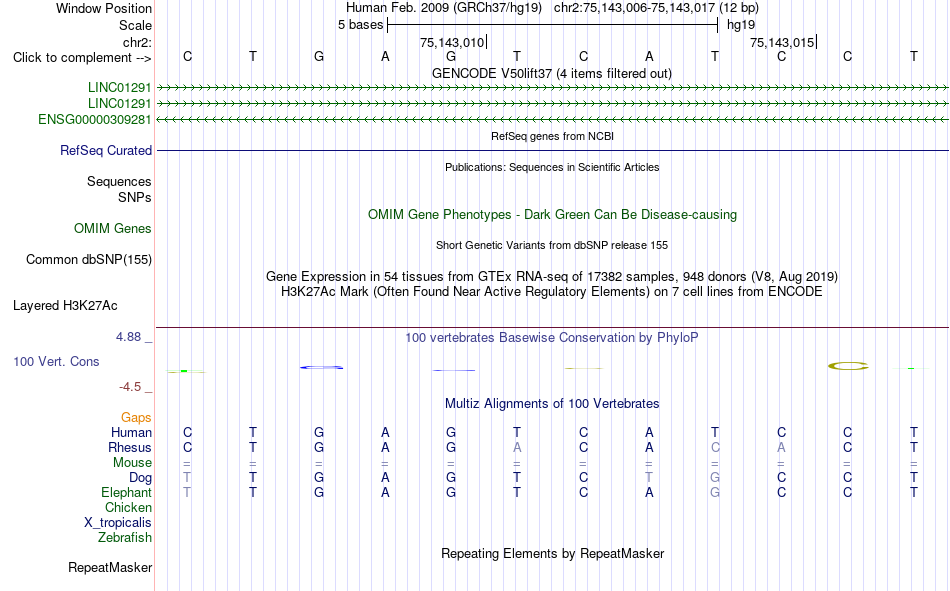The width and height of the screenshot is (950, 591).
Task: Click the Human Feb. 2009 (GRCh37/hg19) text
Action: [445, 8]
